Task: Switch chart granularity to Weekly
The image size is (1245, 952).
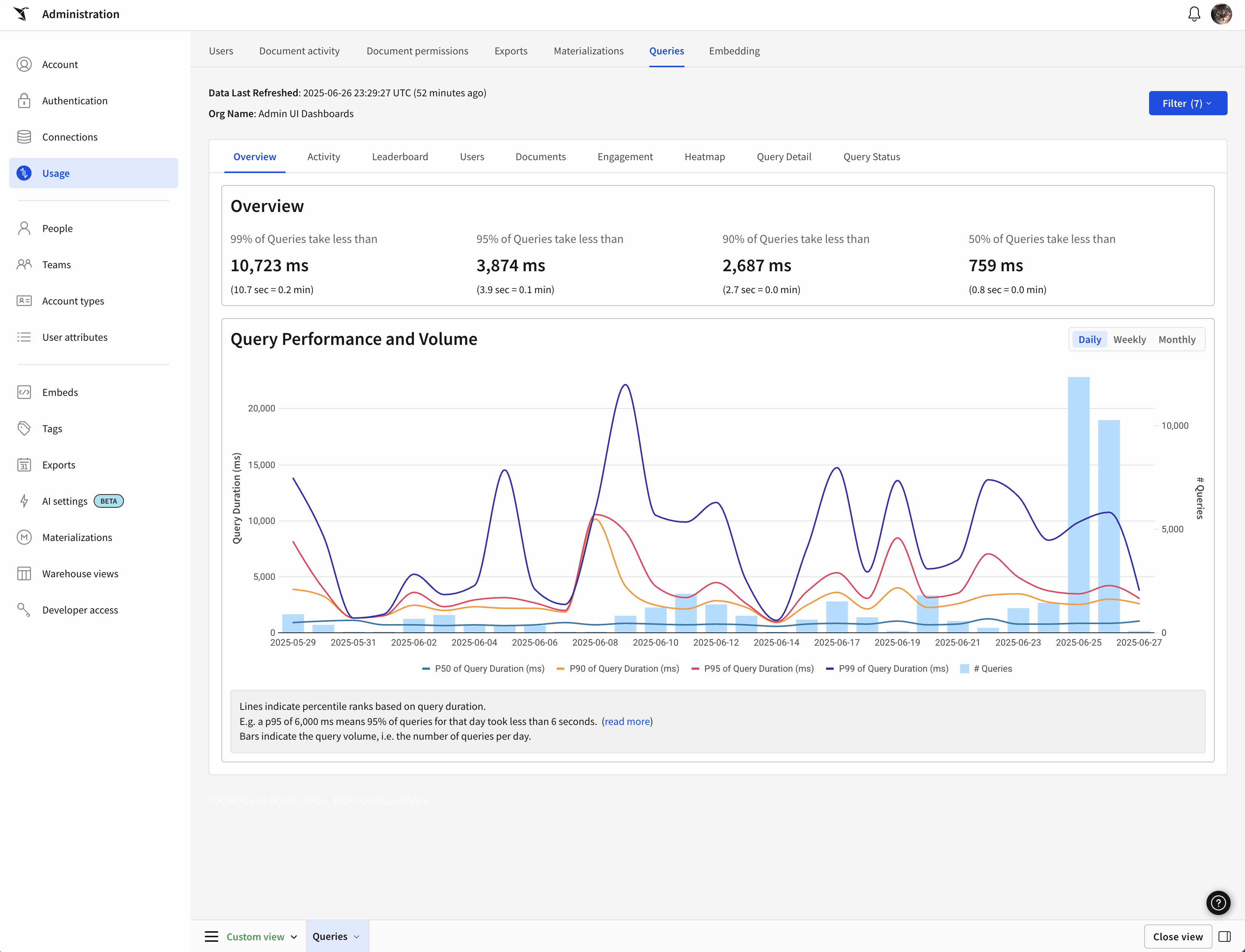Action: click(x=1129, y=339)
